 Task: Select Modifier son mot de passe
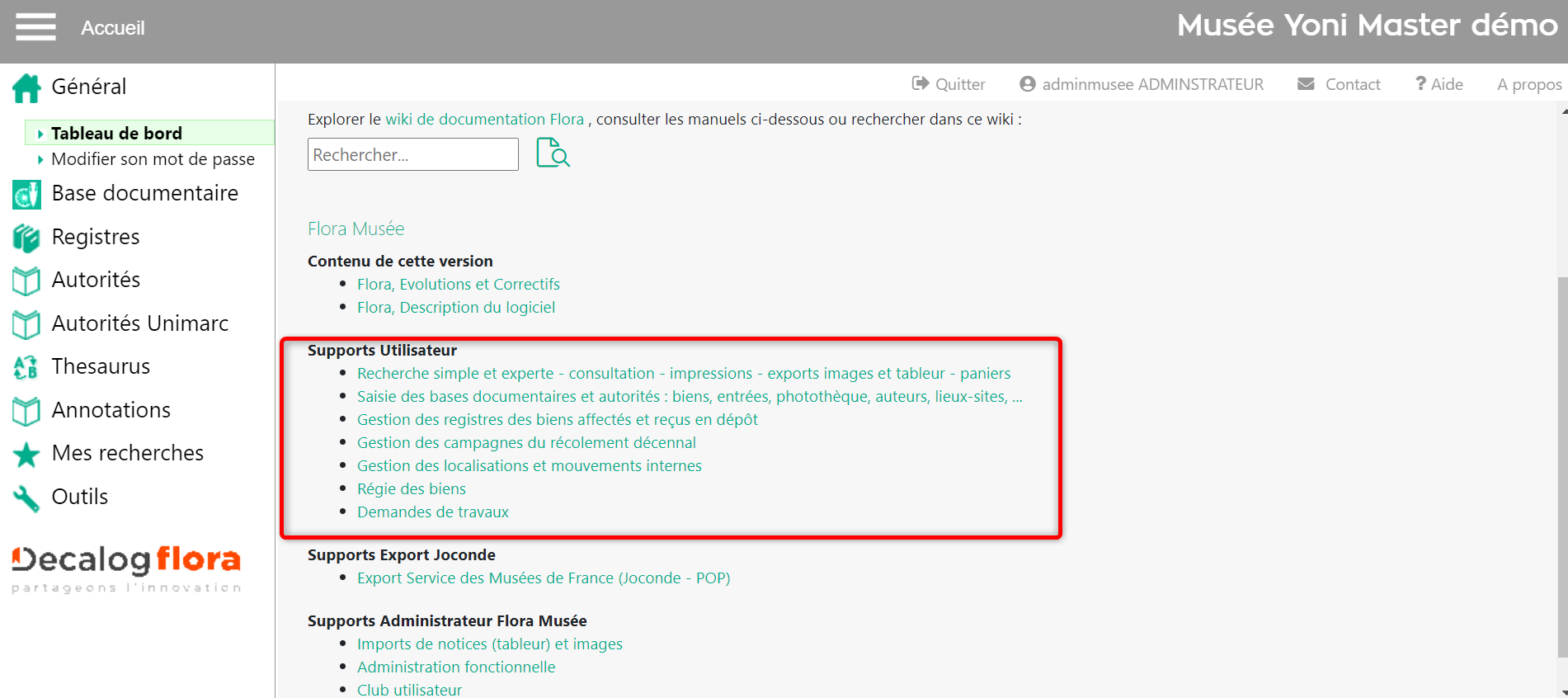click(153, 159)
